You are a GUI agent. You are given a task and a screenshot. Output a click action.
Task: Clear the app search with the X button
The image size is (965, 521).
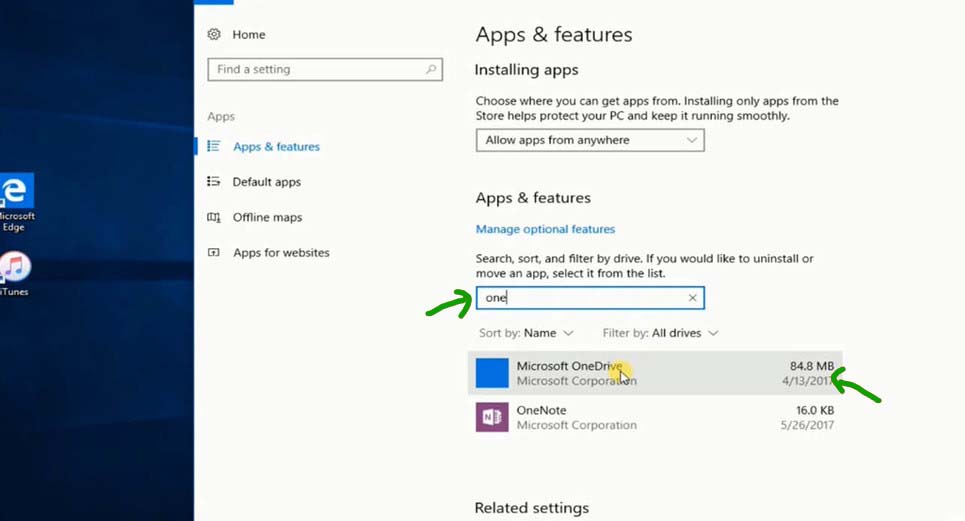pyautogui.click(x=692, y=298)
